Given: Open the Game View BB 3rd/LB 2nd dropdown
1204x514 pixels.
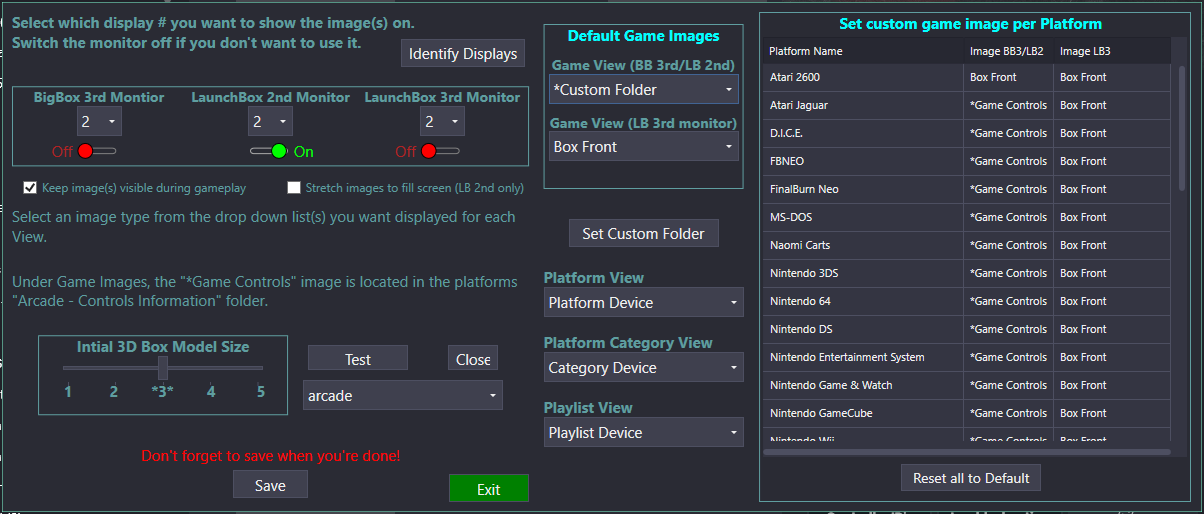Looking at the screenshot, I should click(644, 89).
